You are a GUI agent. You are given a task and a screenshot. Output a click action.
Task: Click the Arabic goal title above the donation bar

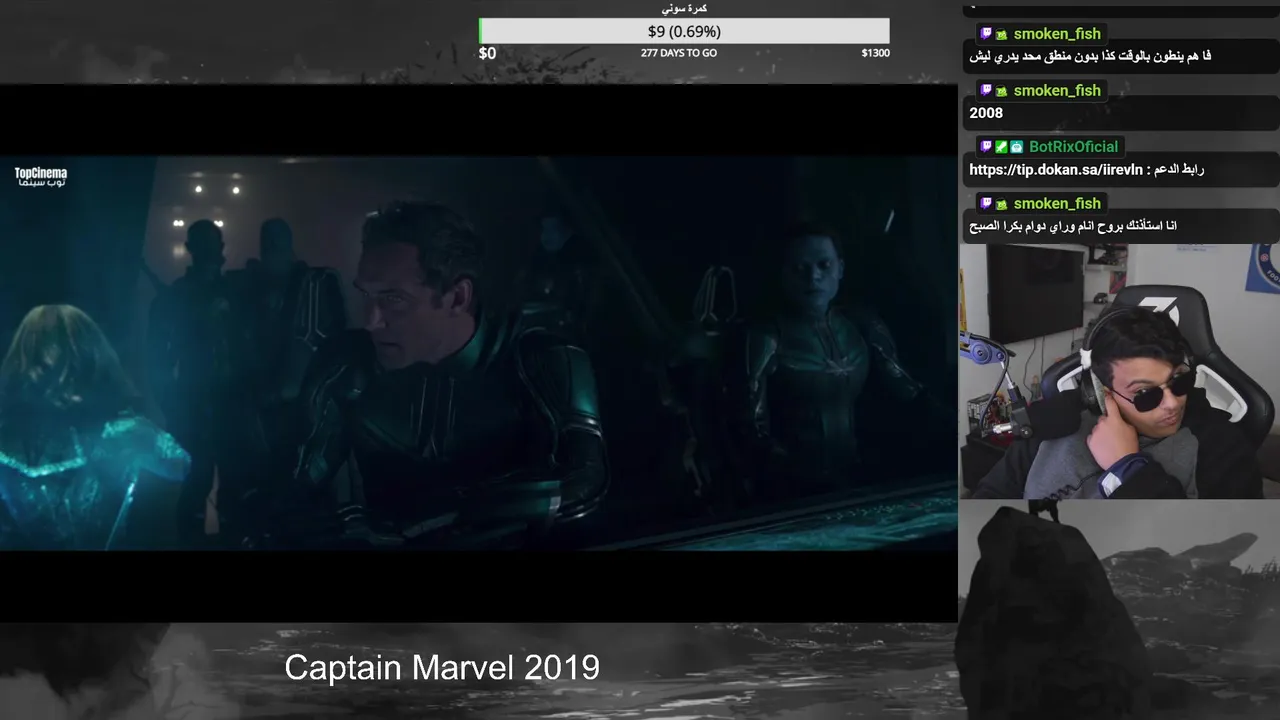(684, 9)
